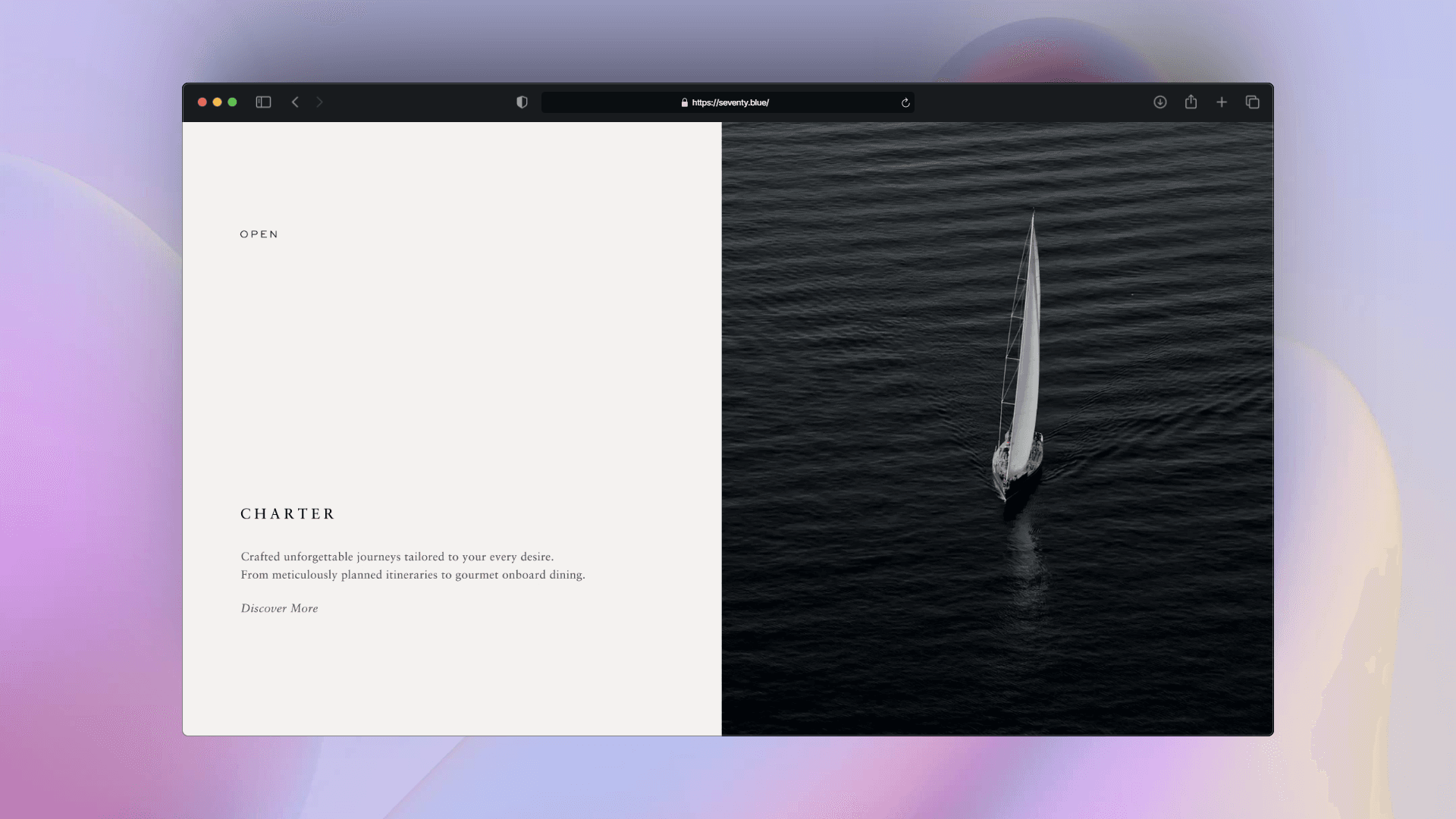Navigate back using the left arrow
Viewport: 1456px width, 819px height.
point(295,102)
